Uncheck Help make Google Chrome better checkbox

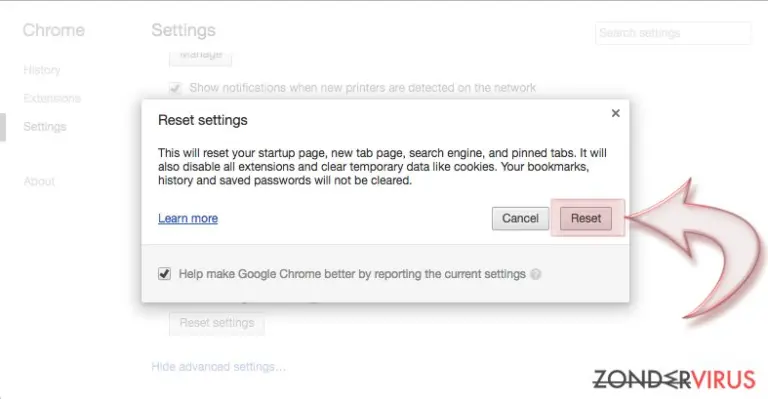(165, 274)
